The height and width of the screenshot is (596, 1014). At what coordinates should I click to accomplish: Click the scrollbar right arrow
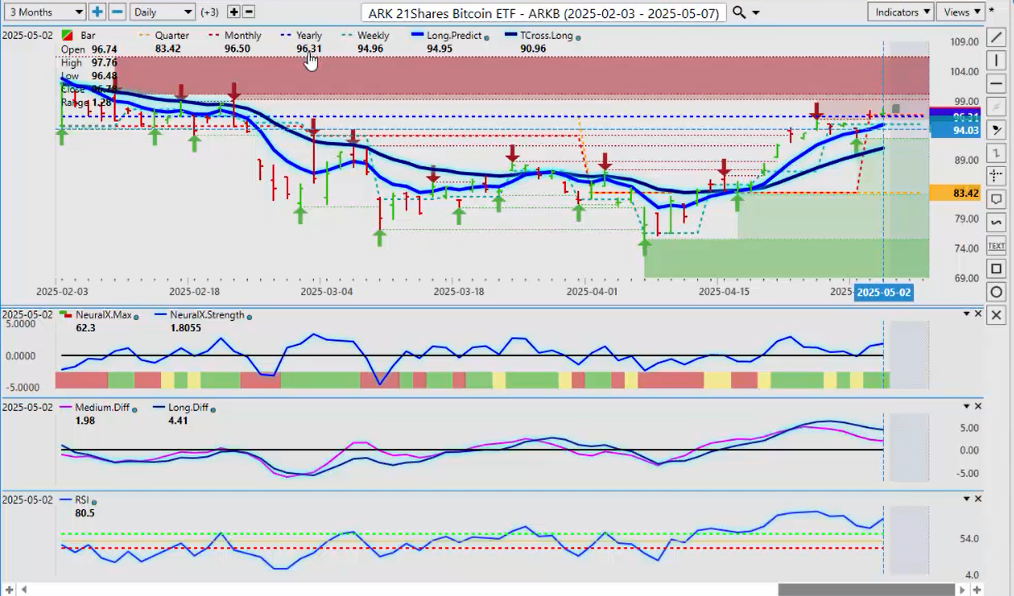click(962, 590)
